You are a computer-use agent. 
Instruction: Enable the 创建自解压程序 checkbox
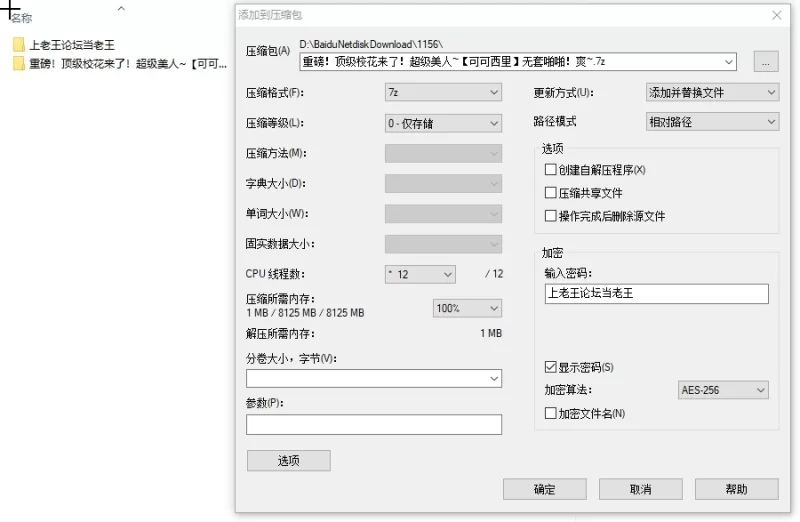click(551, 170)
